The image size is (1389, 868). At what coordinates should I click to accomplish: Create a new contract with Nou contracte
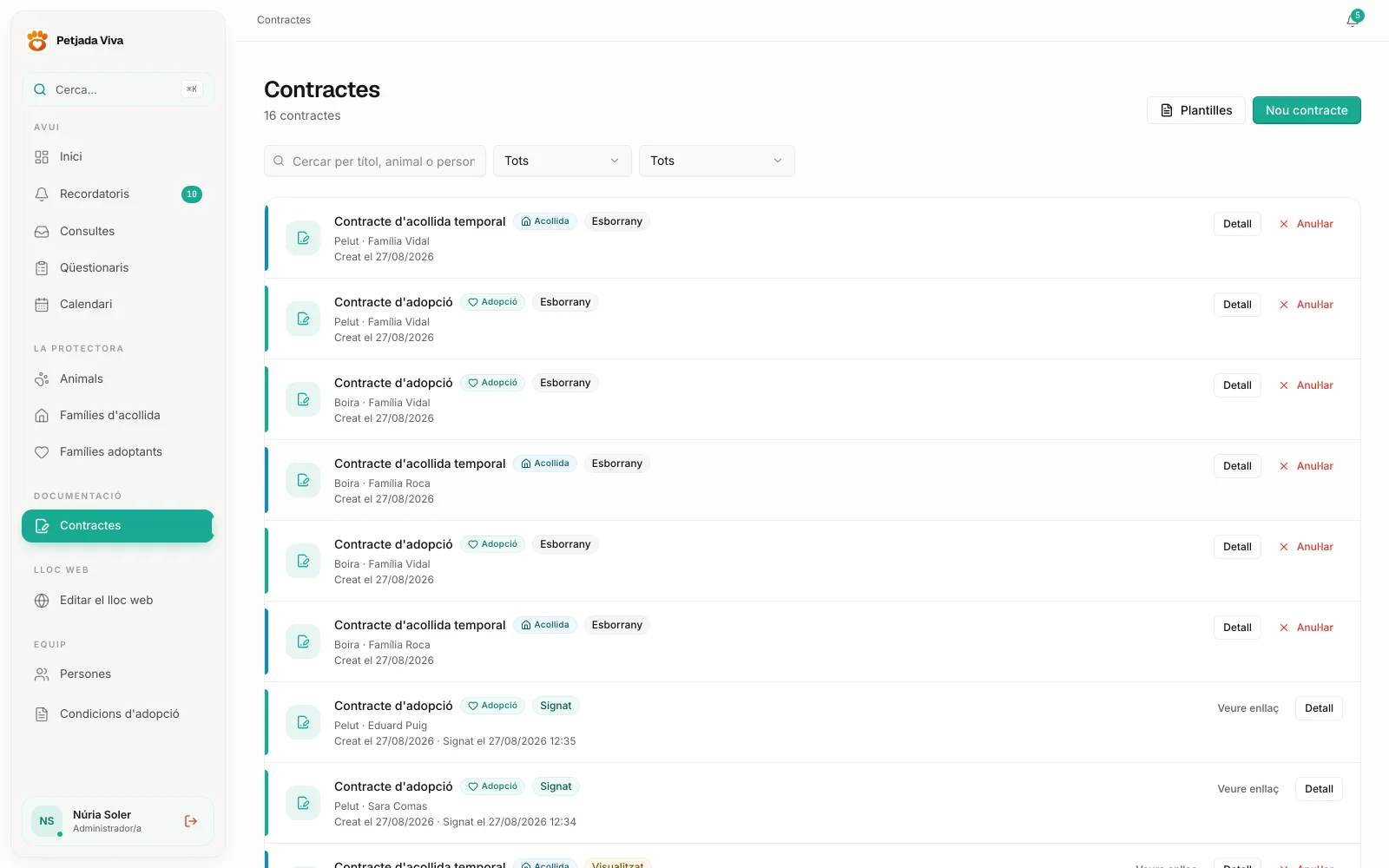pos(1307,110)
